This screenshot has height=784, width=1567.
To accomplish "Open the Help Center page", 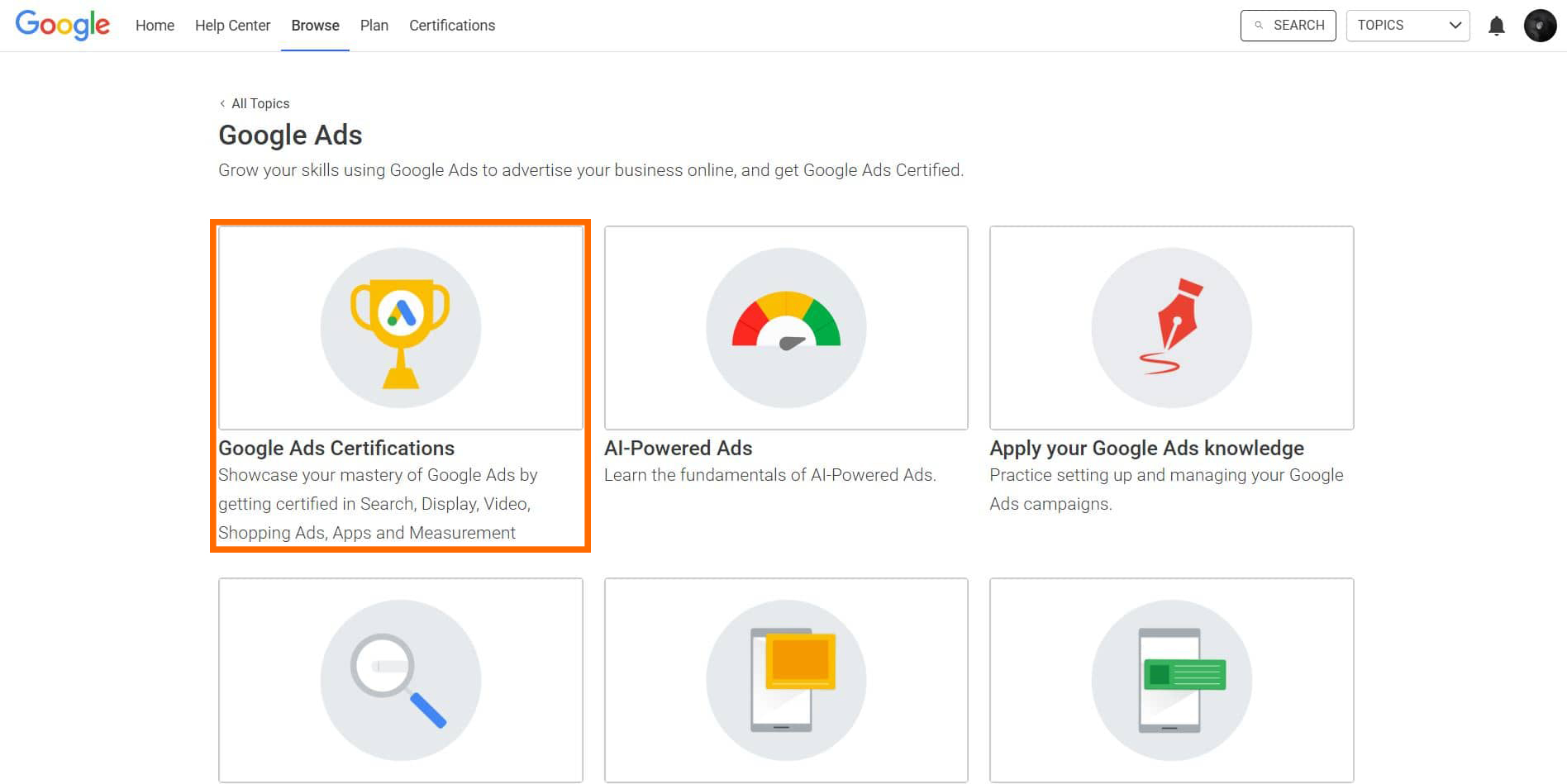I will tap(232, 26).
